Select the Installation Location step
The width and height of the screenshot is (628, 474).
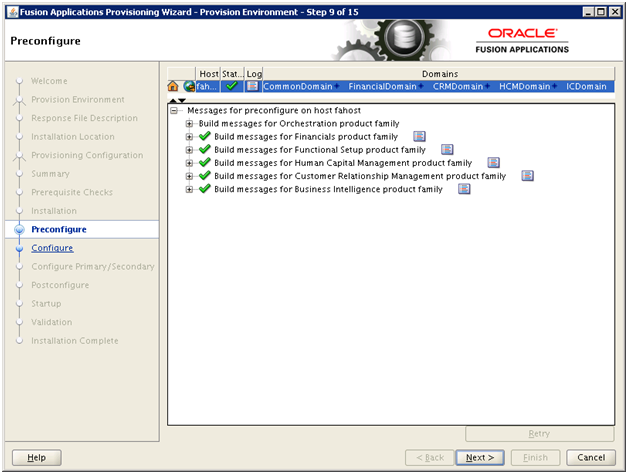pos(73,137)
